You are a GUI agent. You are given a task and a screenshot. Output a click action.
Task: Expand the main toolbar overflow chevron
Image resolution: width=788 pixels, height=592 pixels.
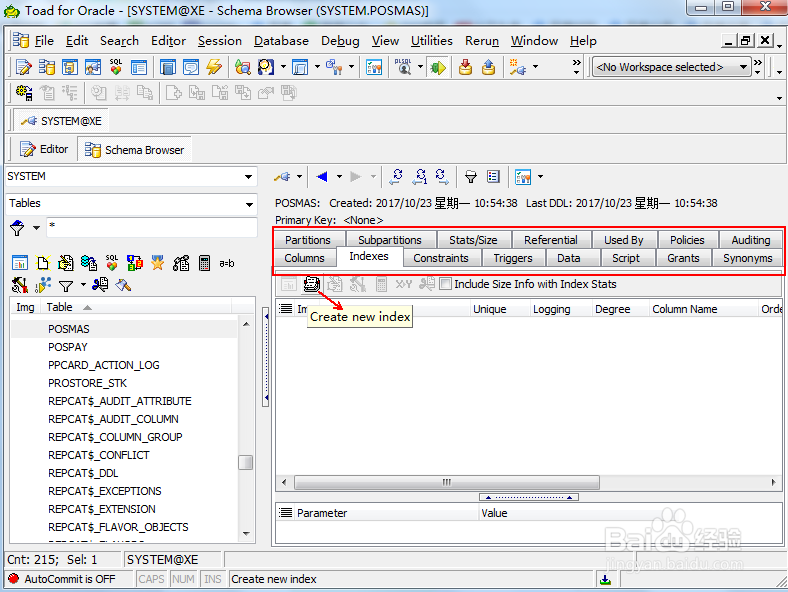coord(576,66)
